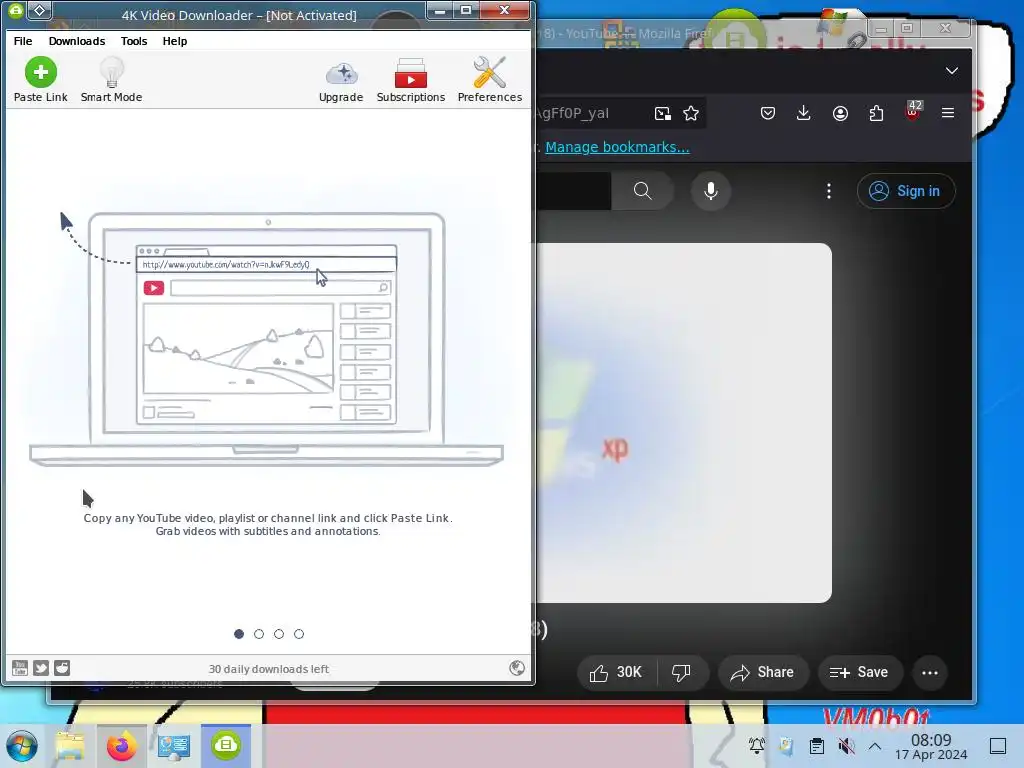Click 4K Video Downloader title bar icon

16,10
